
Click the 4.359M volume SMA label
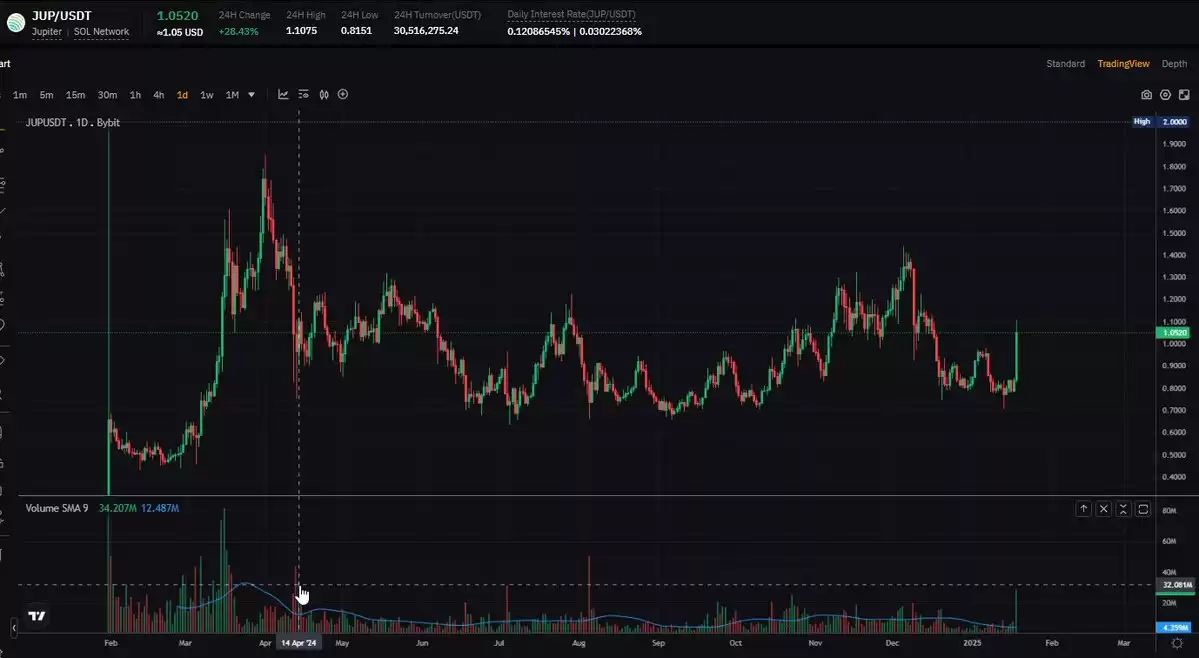tap(1175, 627)
